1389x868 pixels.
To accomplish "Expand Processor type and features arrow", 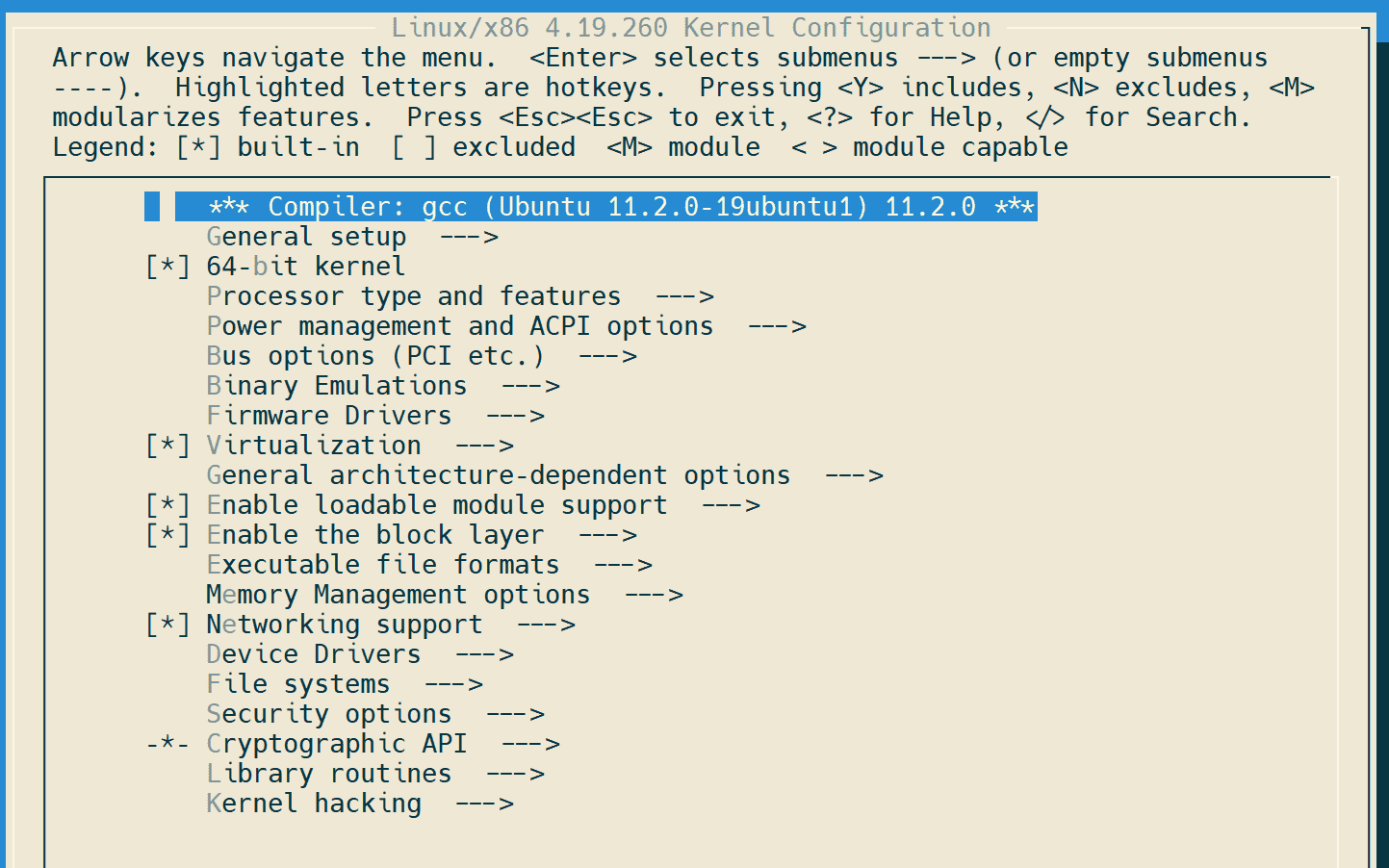I will 684,296.
